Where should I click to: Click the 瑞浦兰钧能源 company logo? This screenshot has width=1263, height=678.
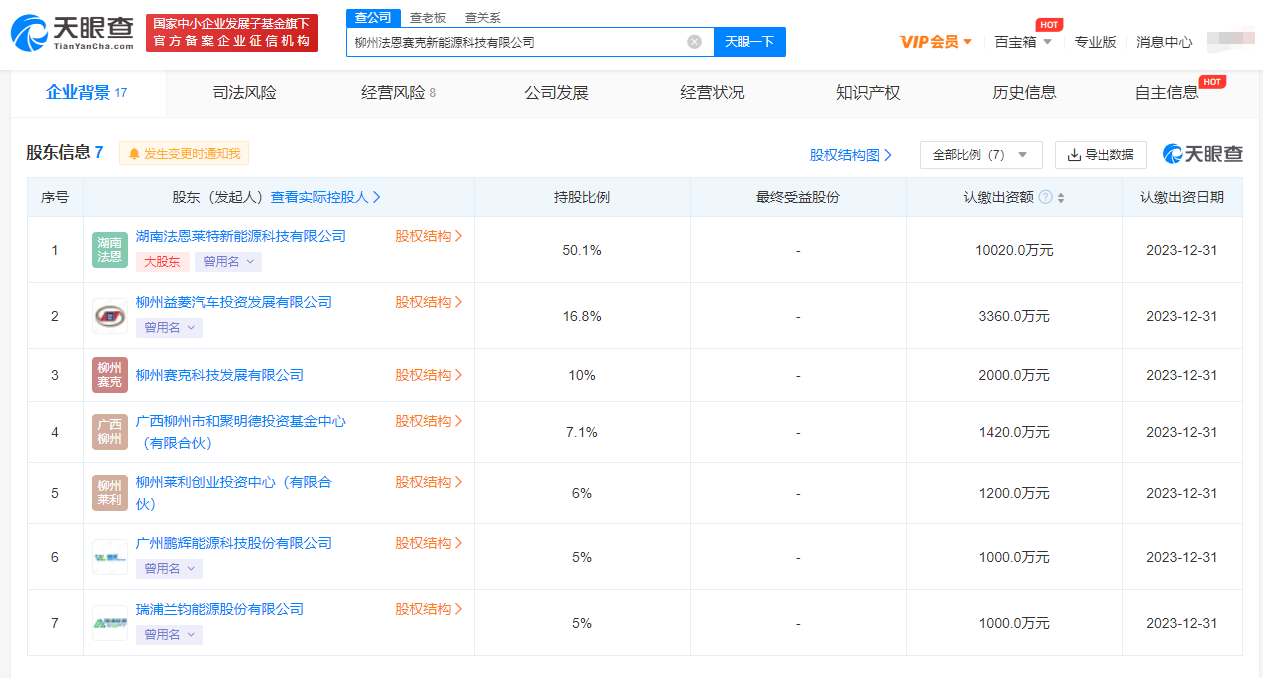[109, 623]
